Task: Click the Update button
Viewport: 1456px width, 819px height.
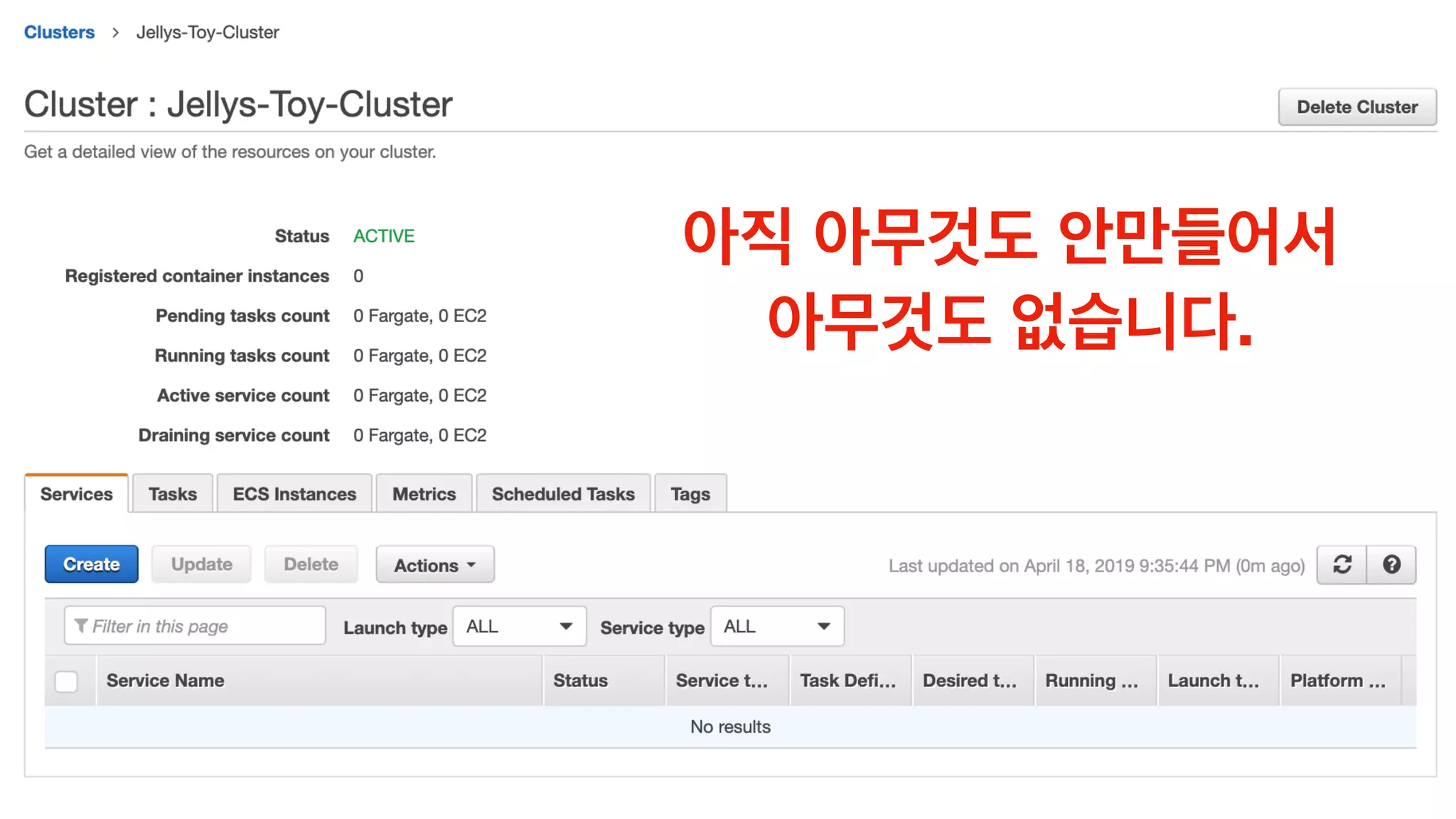Action: click(201, 564)
